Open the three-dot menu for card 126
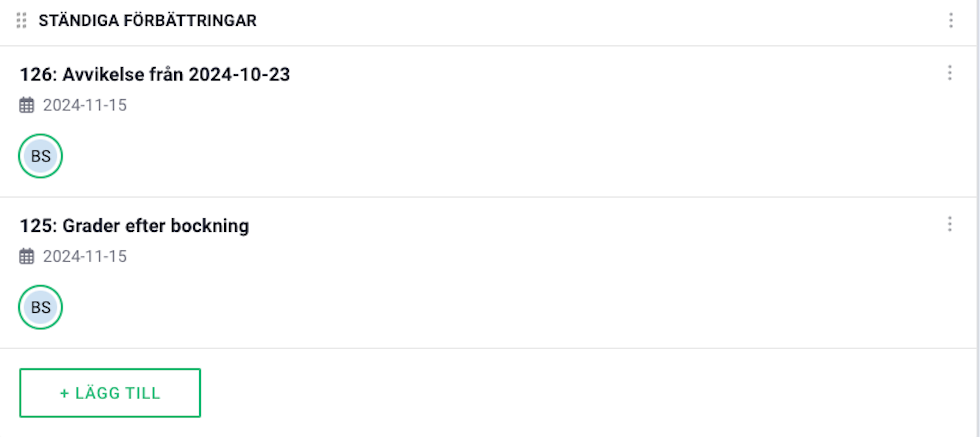 point(949,73)
